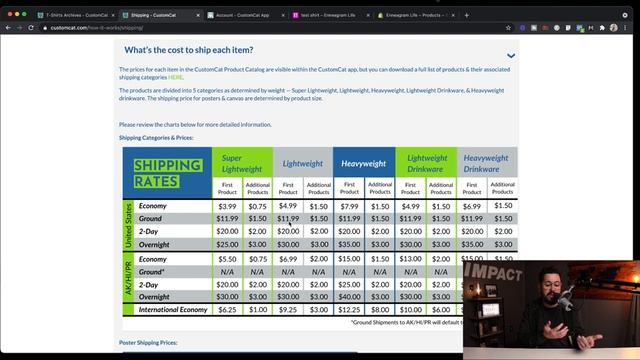The image size is (640, 360).
Task: Click the 'Shipping Categories & Prices:' label
Action: pos(156,138)
